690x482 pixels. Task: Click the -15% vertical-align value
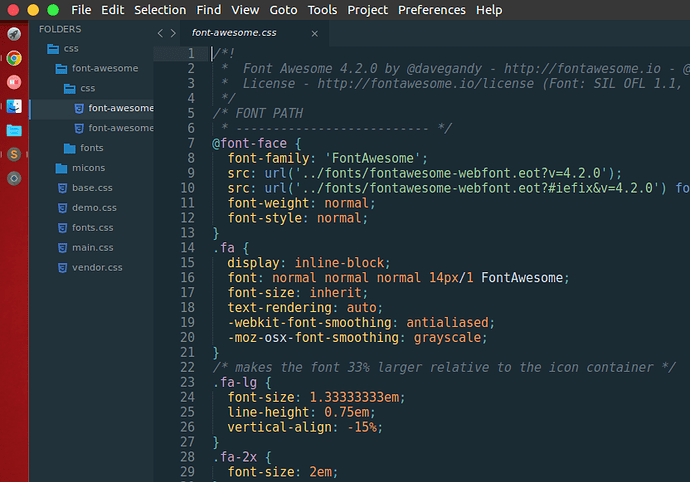(x=361, y=427)
